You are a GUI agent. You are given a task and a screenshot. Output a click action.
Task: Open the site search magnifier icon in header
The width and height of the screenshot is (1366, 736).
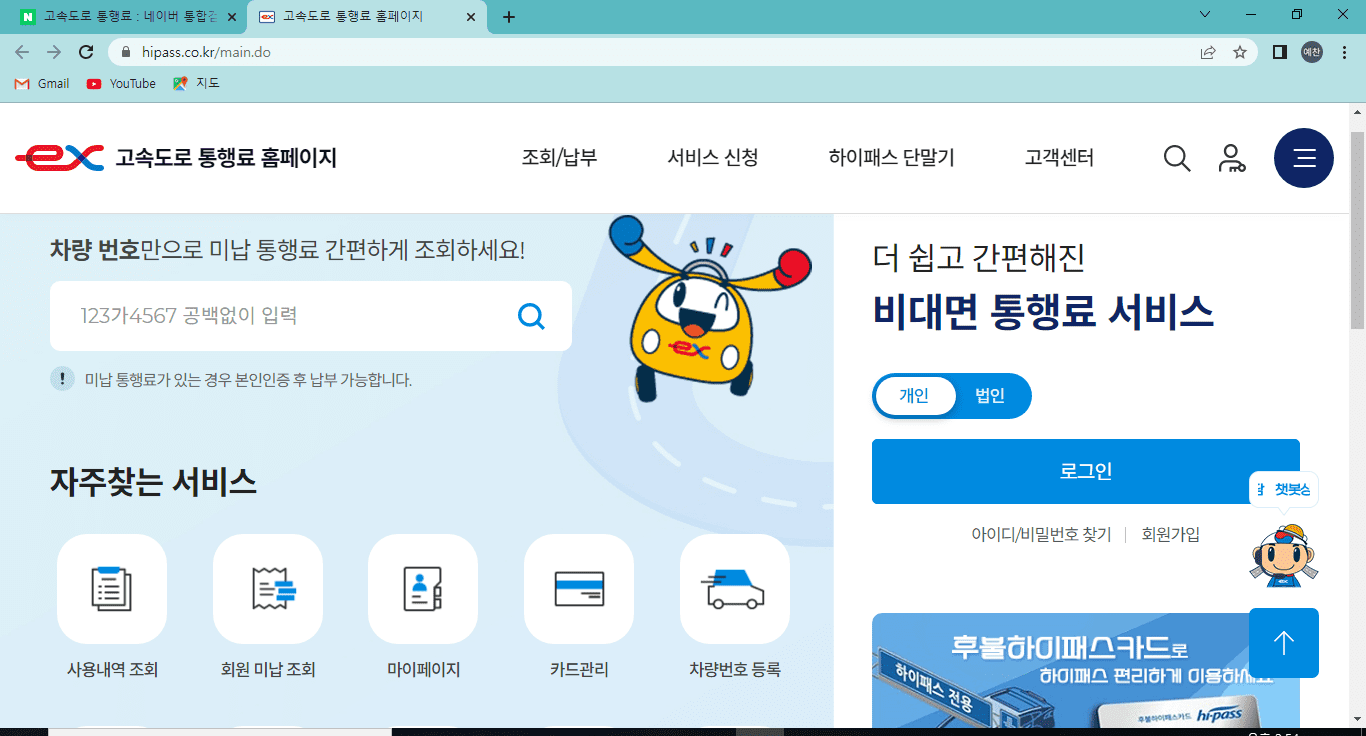(x=1177, y=158)
